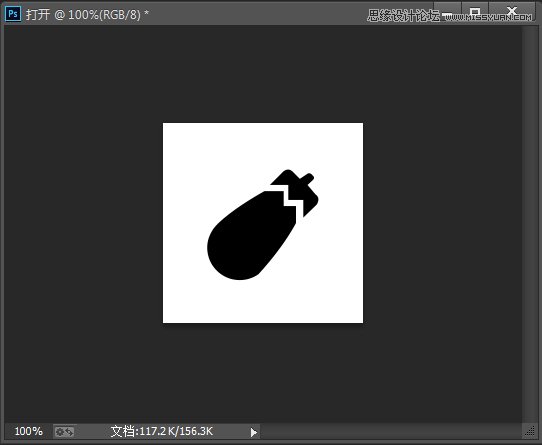
Task: Open the status bar info arrow menu
Action: [254, 432]
